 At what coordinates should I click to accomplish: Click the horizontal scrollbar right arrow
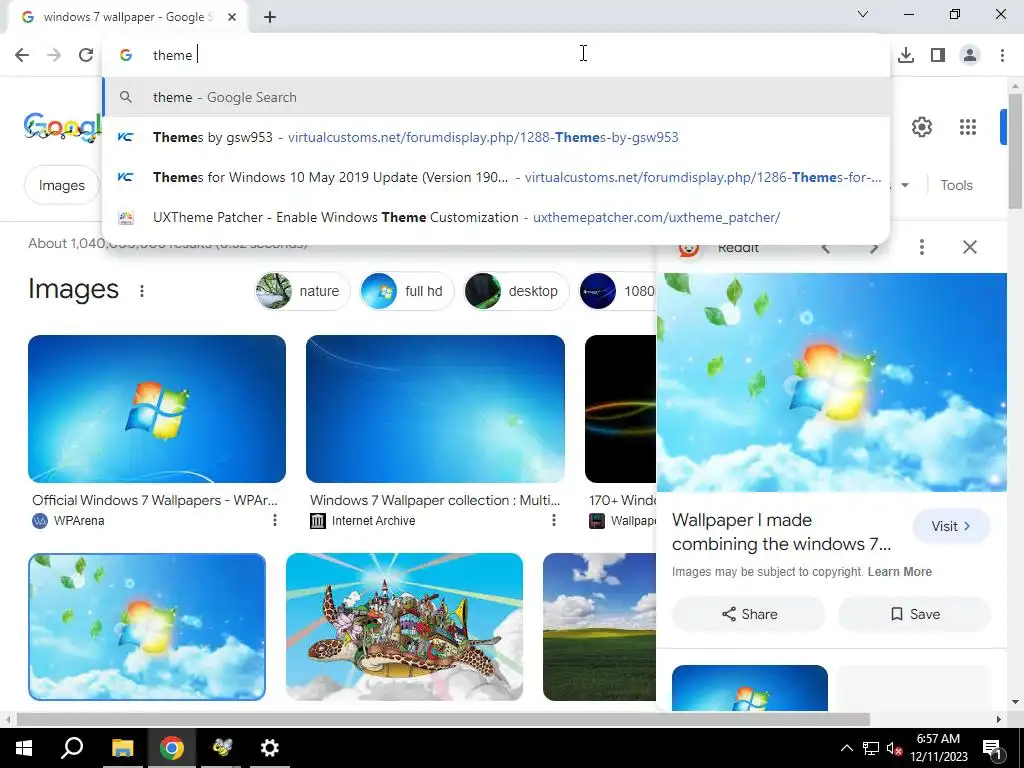point(998,719)
